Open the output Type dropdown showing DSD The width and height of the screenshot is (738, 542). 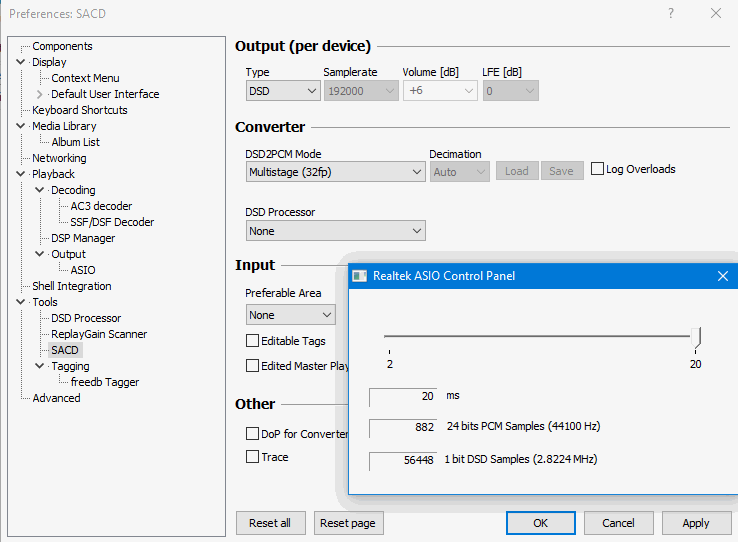click(283, 91)
